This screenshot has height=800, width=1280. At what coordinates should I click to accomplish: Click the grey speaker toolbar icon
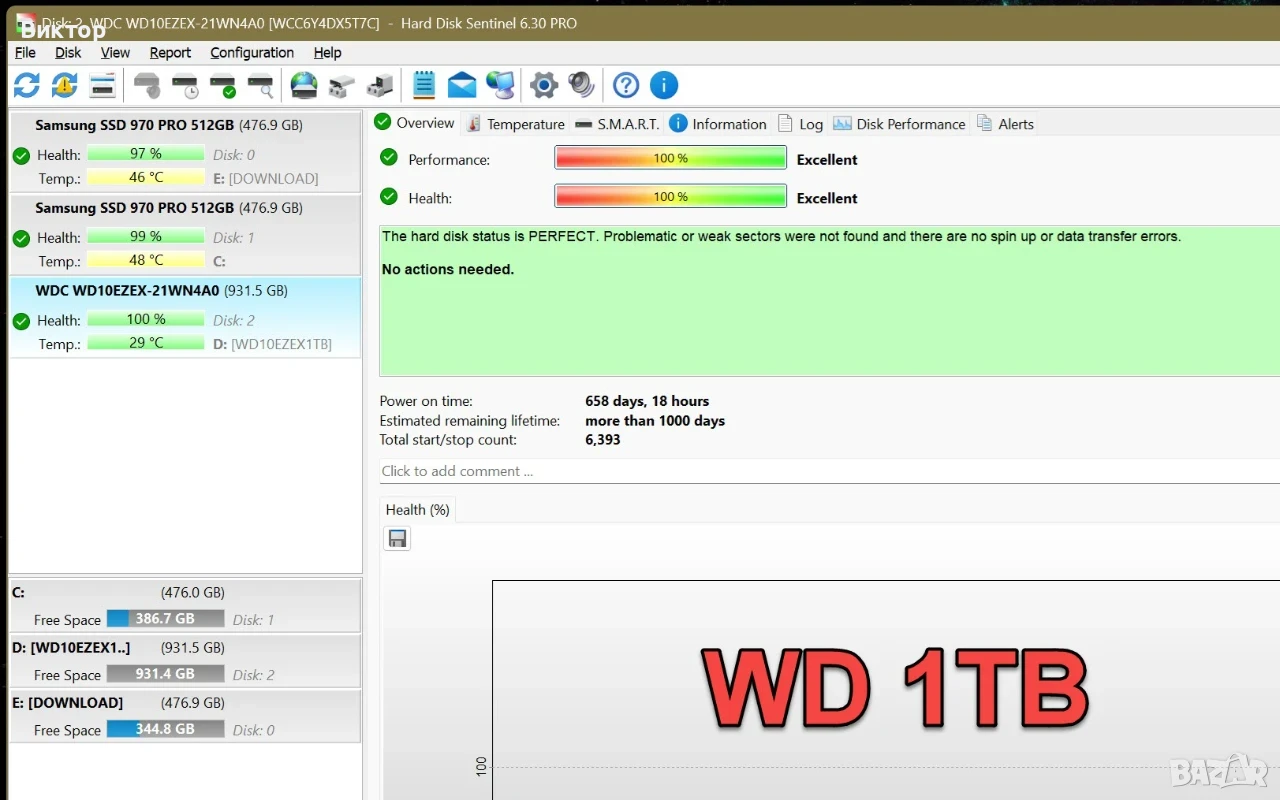[x=582, y=85]
